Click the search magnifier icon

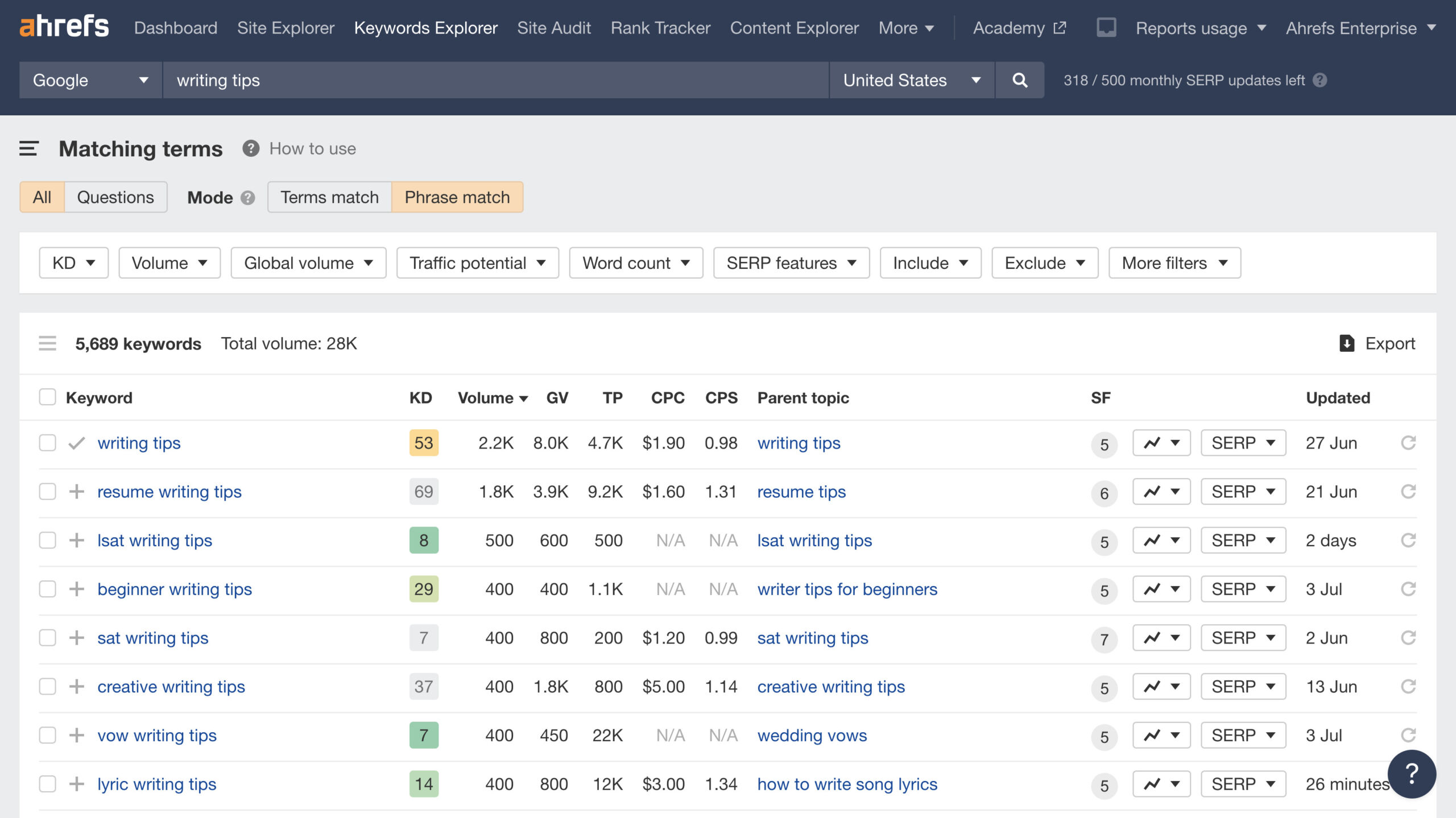tap(1019, 80)
